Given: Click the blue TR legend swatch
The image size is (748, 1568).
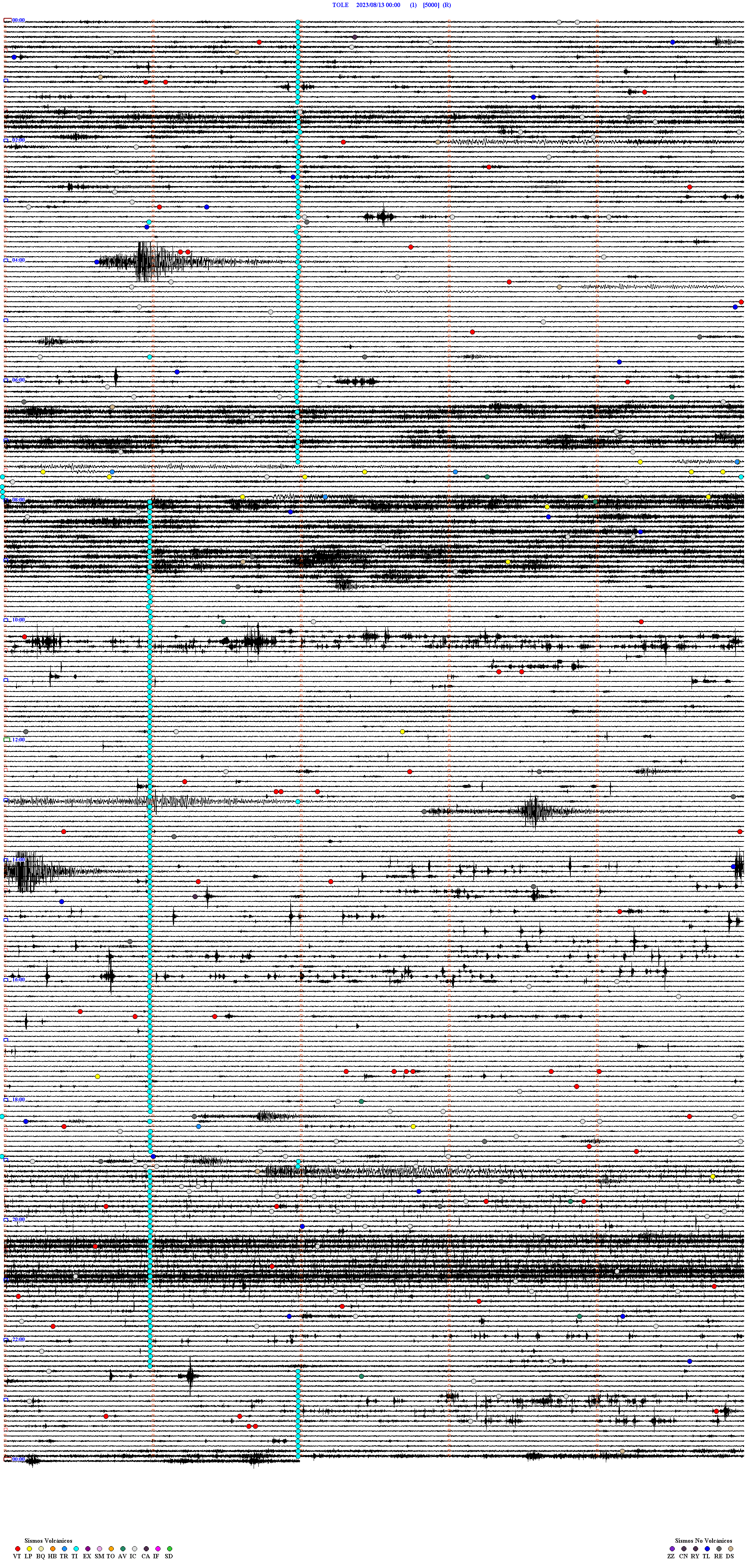Looking at the screenshot, I should (65, 1549).
